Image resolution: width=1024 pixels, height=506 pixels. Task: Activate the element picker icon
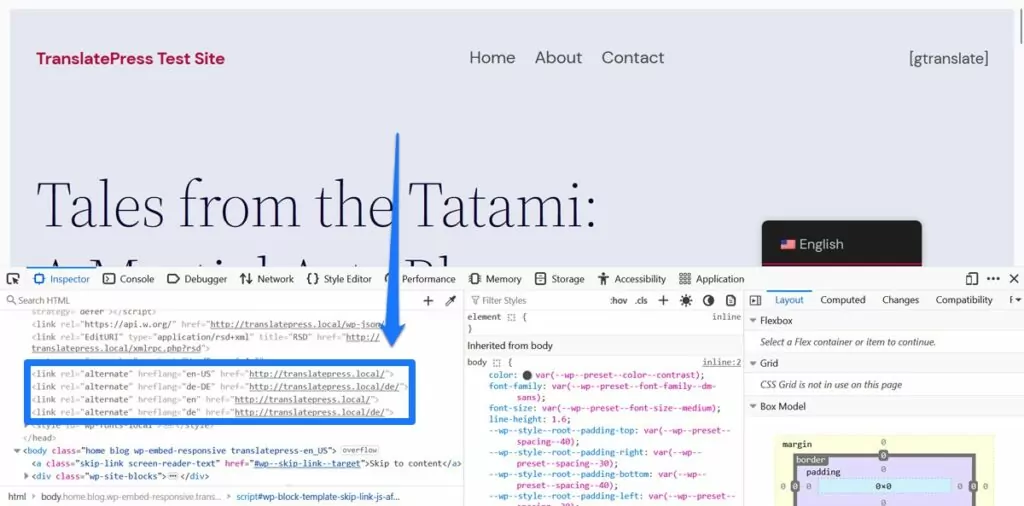pyautogui.click(x=13, y=279)
